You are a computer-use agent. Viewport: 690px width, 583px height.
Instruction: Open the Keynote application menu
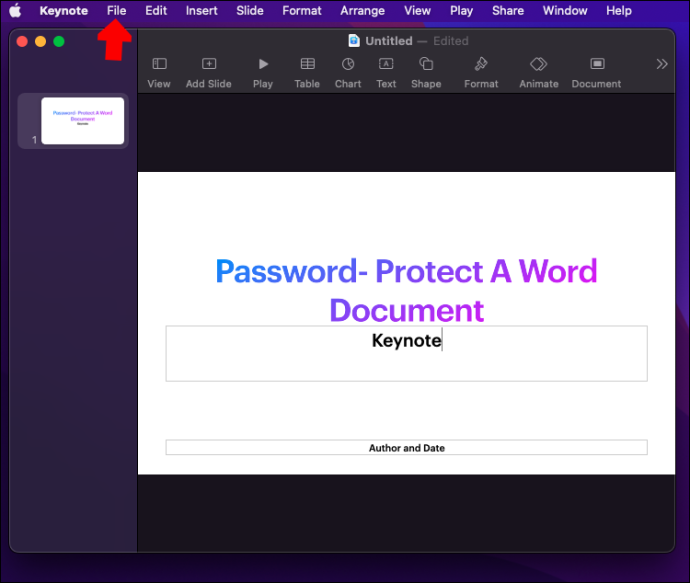(x=64, y=11)
